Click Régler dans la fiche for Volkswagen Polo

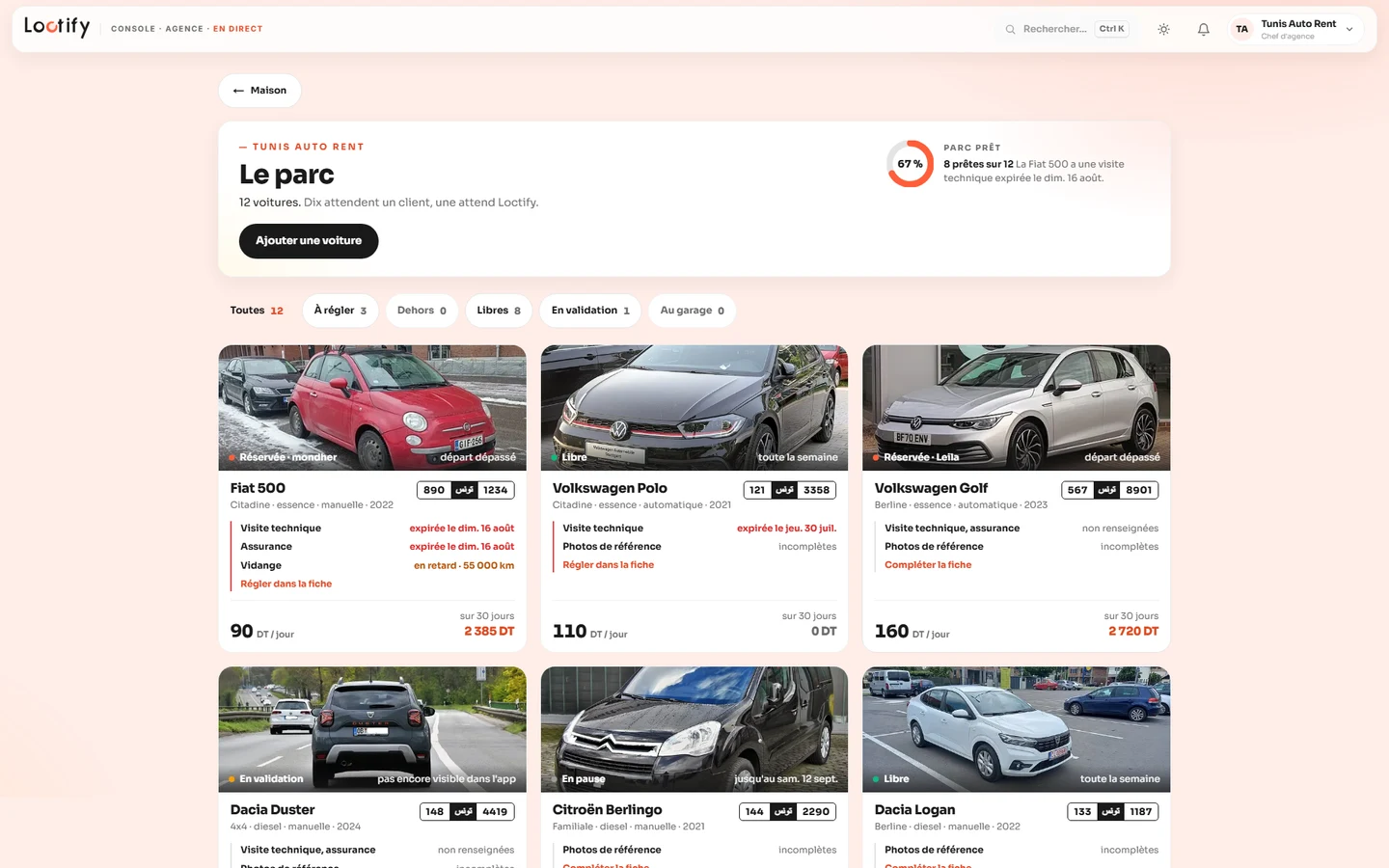coord(609,565)
